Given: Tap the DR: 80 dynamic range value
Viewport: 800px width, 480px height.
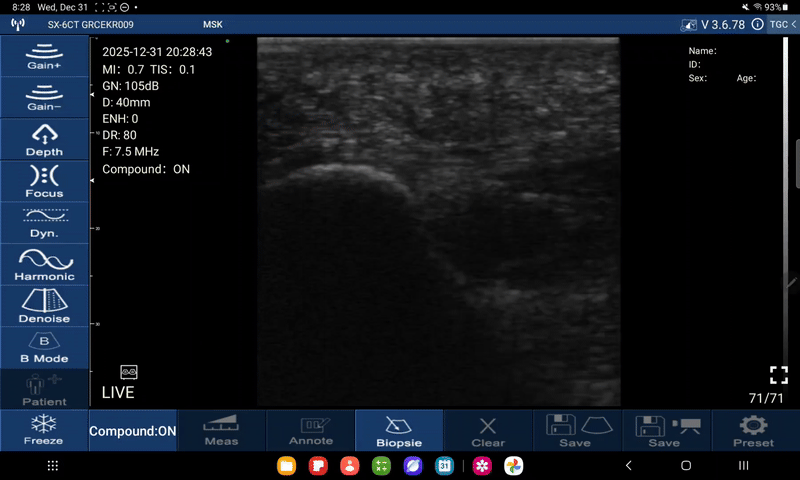Looking at the screenshot, I should [x=119, y=135].
